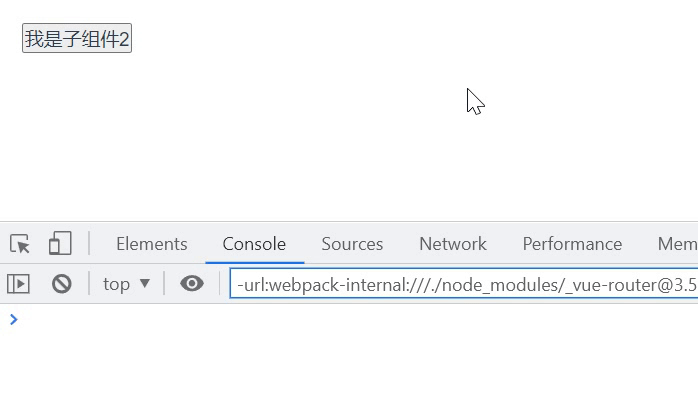Select the inspect element picker icon
Screen dimensions: 698x398
pos(20,244)
